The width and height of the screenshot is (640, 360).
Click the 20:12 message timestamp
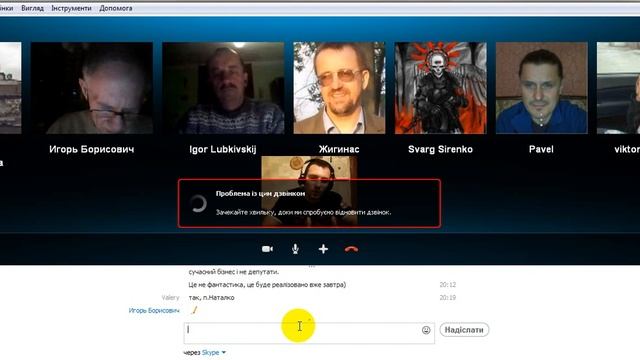[448, 284]
